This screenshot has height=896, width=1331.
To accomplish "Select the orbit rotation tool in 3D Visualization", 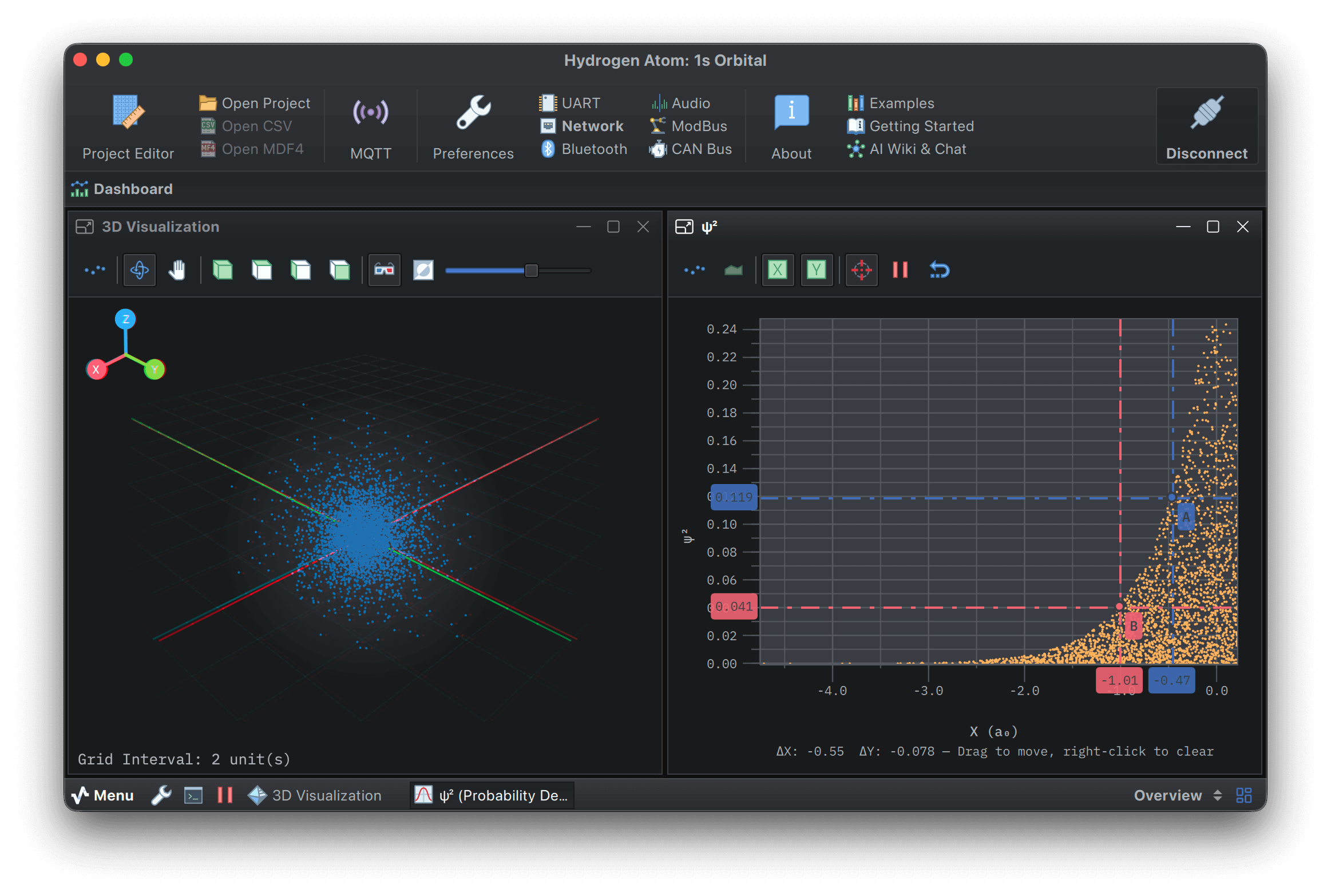I will point(139,269).
